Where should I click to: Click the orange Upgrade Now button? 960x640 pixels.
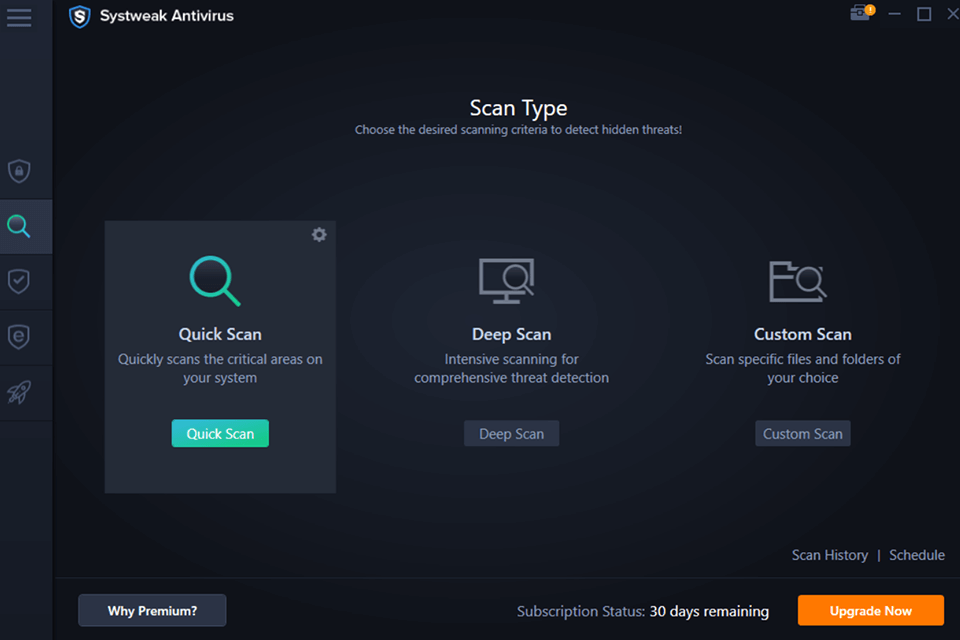(871, 611)
